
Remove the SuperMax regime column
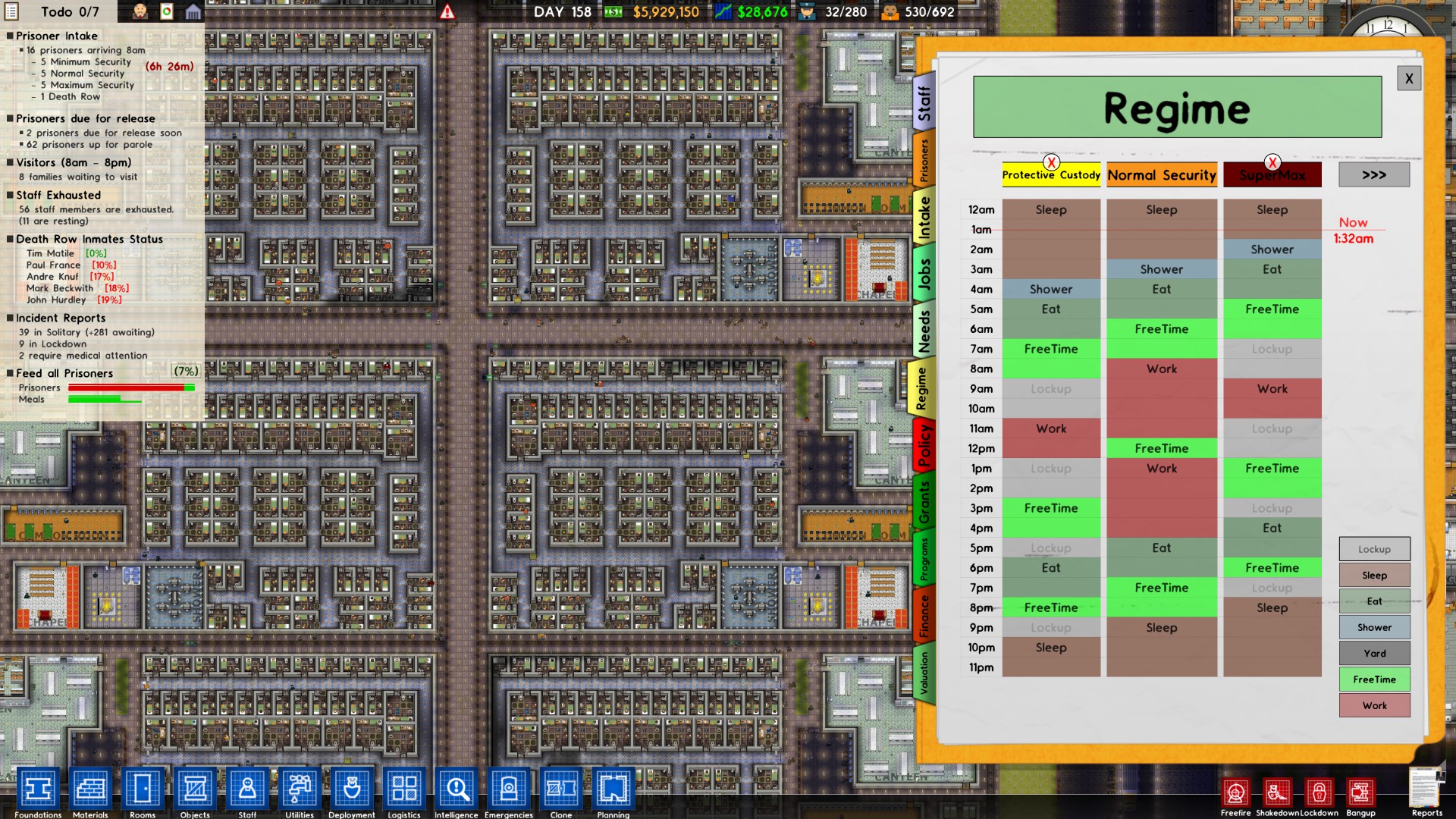1272,162
